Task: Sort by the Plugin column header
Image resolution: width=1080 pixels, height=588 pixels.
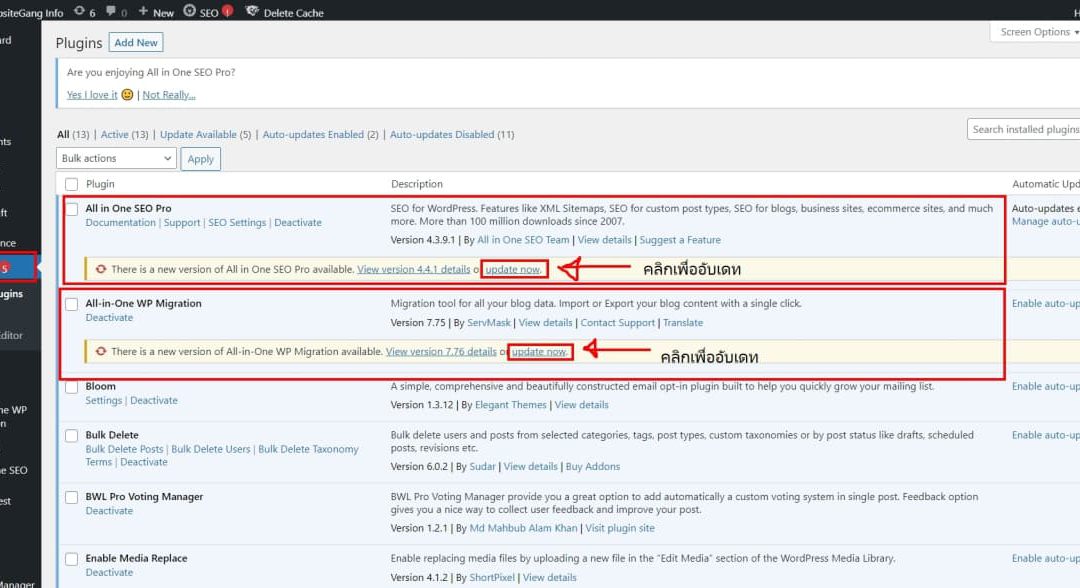Action: [x=100, y=184]
